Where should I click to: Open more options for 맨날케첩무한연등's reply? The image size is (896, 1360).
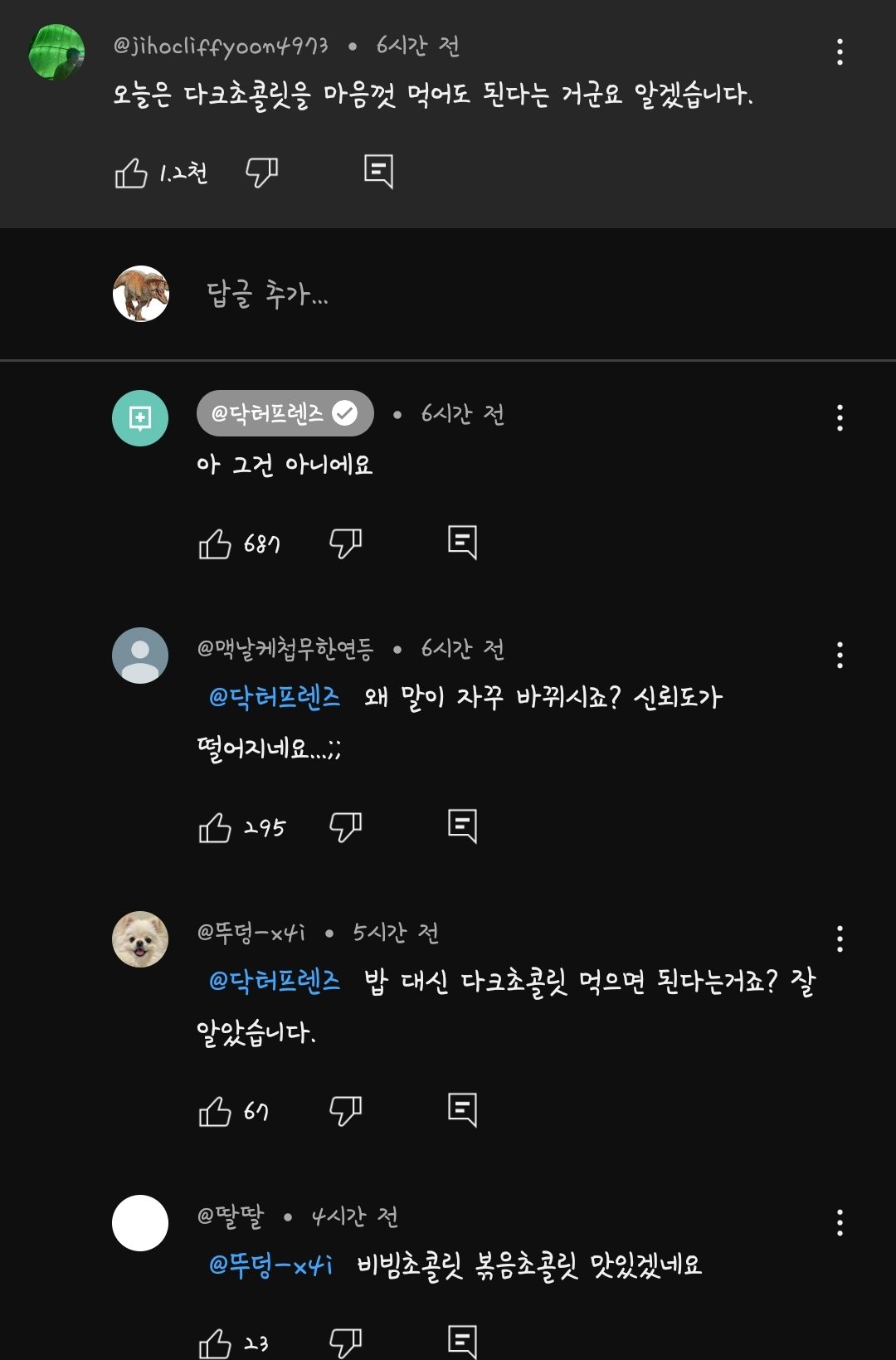coord(840,656)
